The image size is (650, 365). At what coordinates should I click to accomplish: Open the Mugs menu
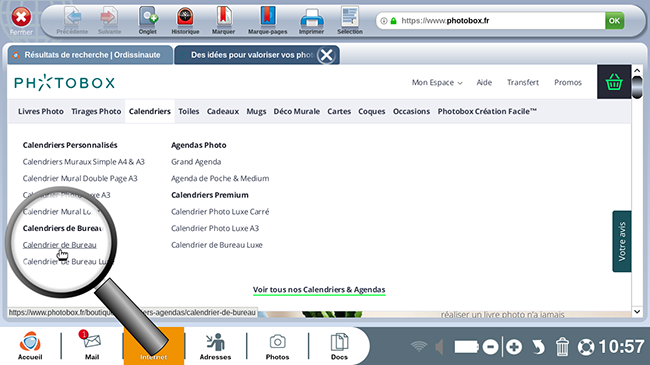point(256,111)
